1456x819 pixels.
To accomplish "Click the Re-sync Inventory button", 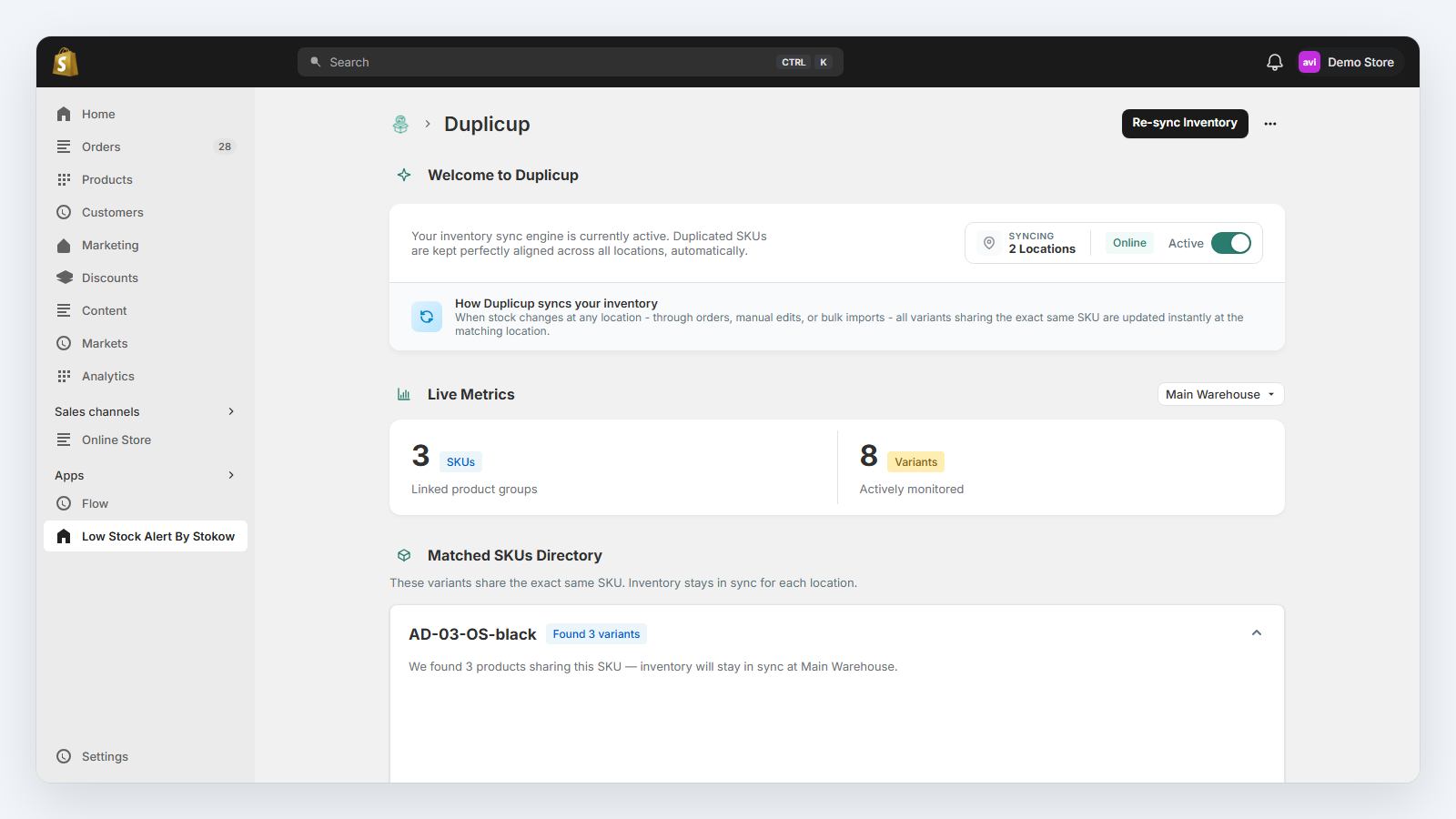I will click(x=1185, y=123).
